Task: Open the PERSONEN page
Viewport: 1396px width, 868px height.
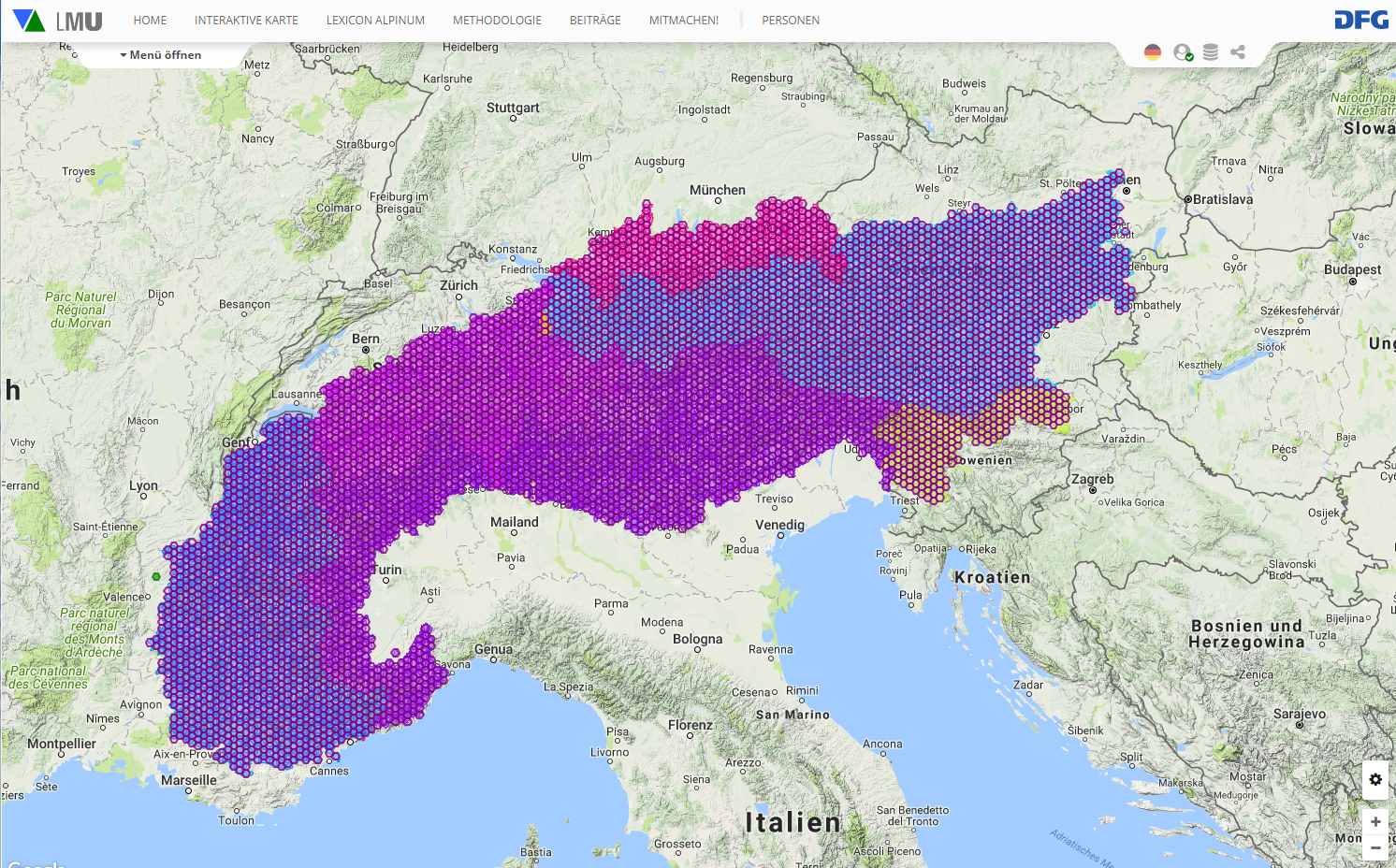Action: pos(791,21)
